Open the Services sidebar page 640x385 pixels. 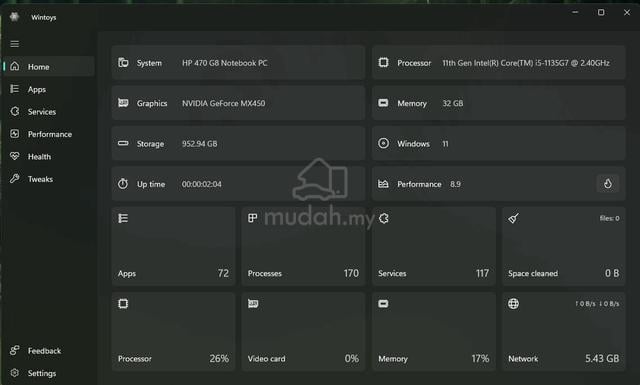[x=49, y=111]
